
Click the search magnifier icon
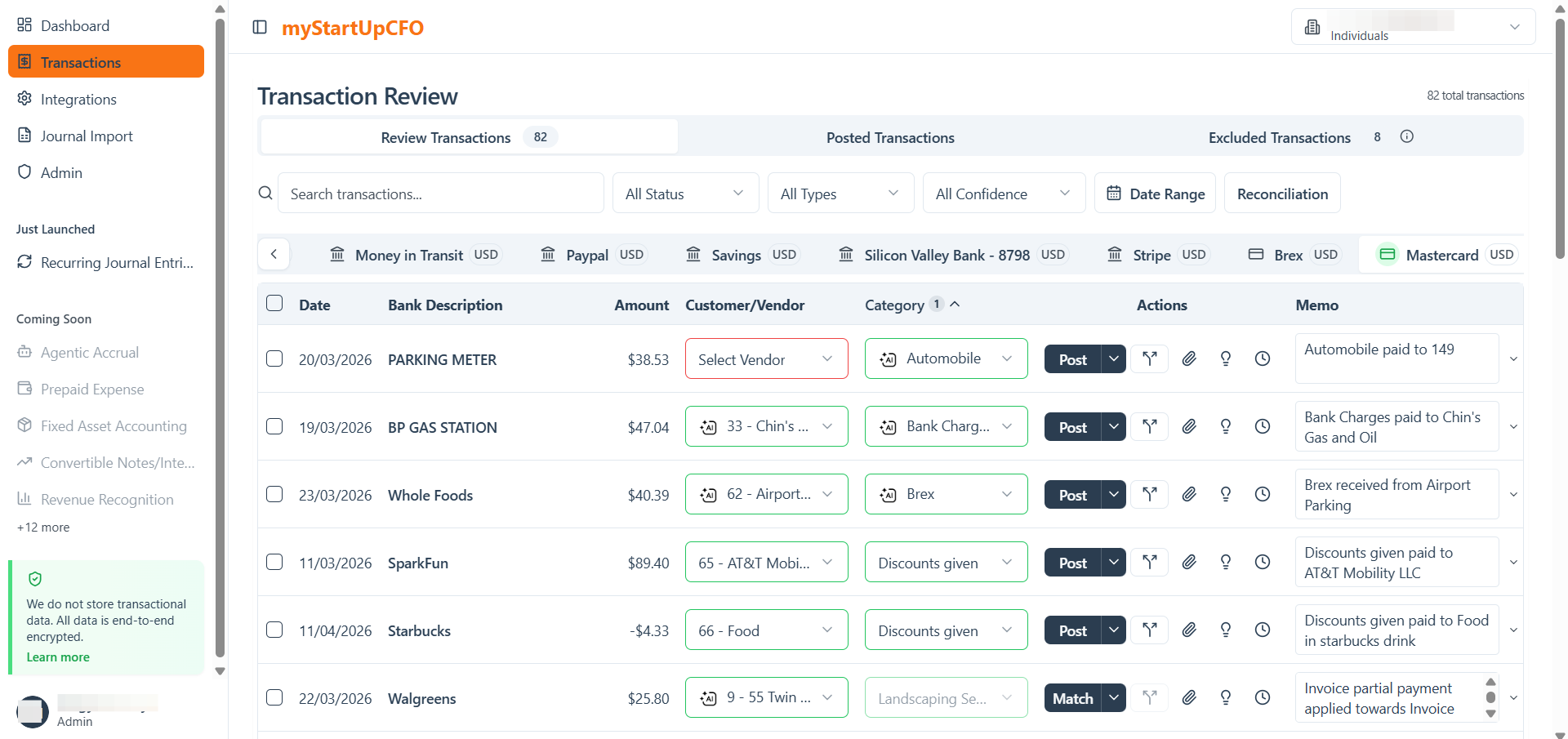click(265, 193)
